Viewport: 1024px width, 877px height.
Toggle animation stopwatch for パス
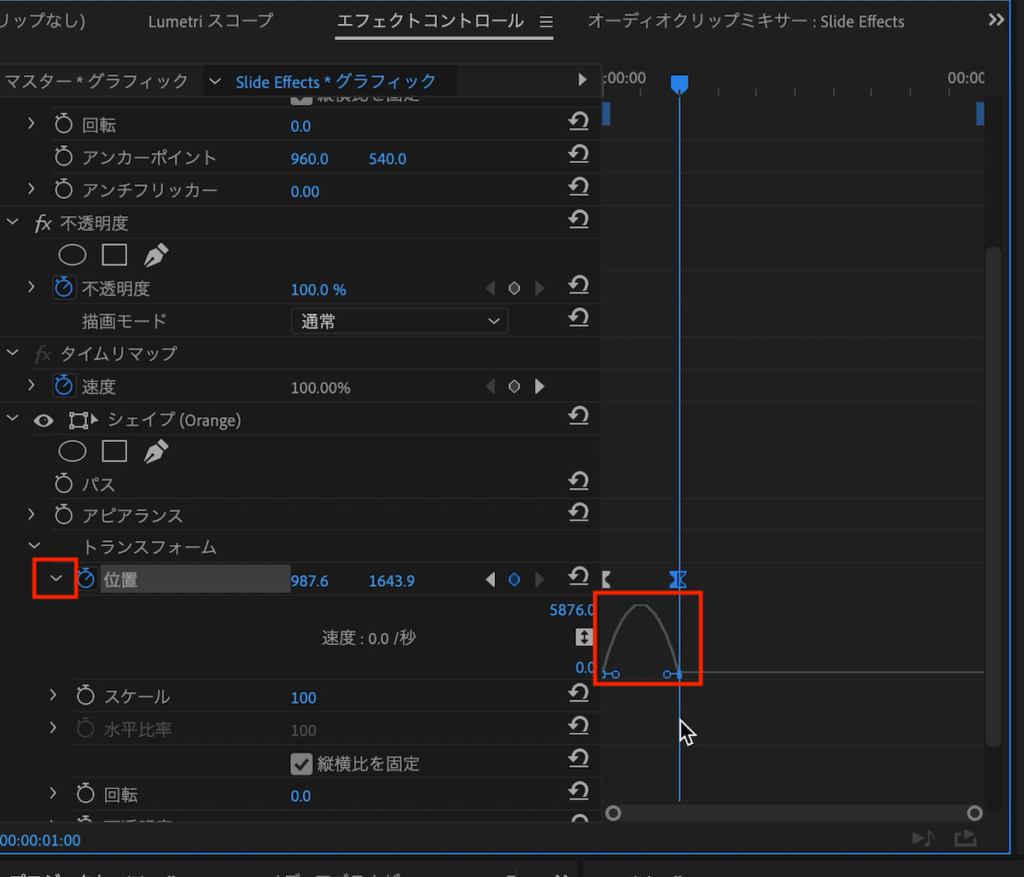coord(63,483)
